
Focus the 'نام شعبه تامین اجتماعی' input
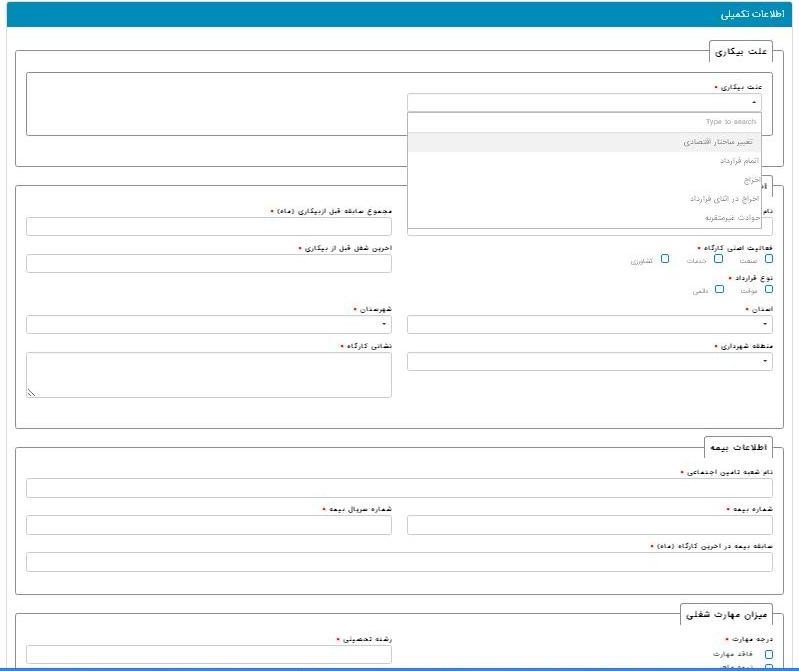coord(399,488)
